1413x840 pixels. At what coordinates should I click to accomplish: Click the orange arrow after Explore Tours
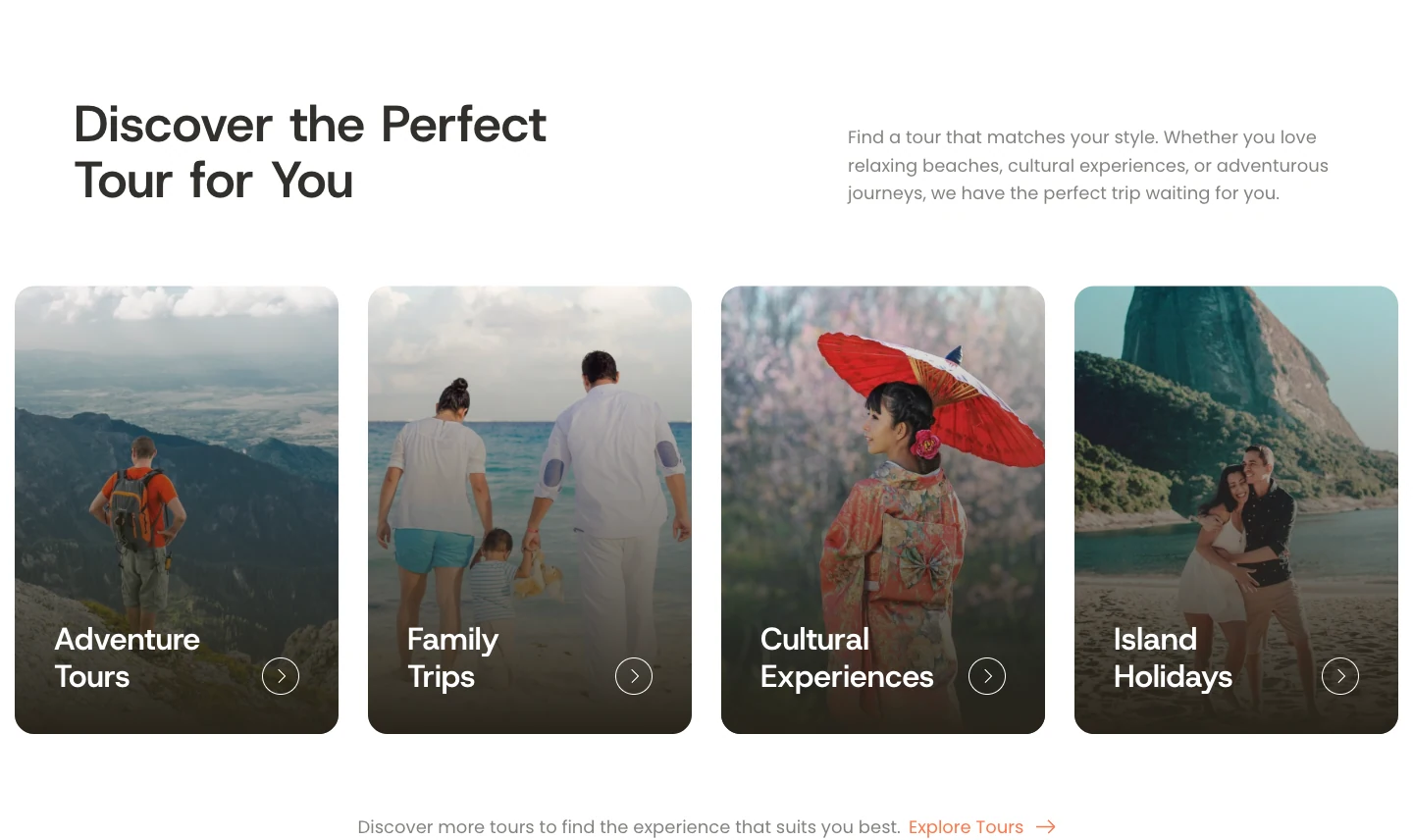1046,827
